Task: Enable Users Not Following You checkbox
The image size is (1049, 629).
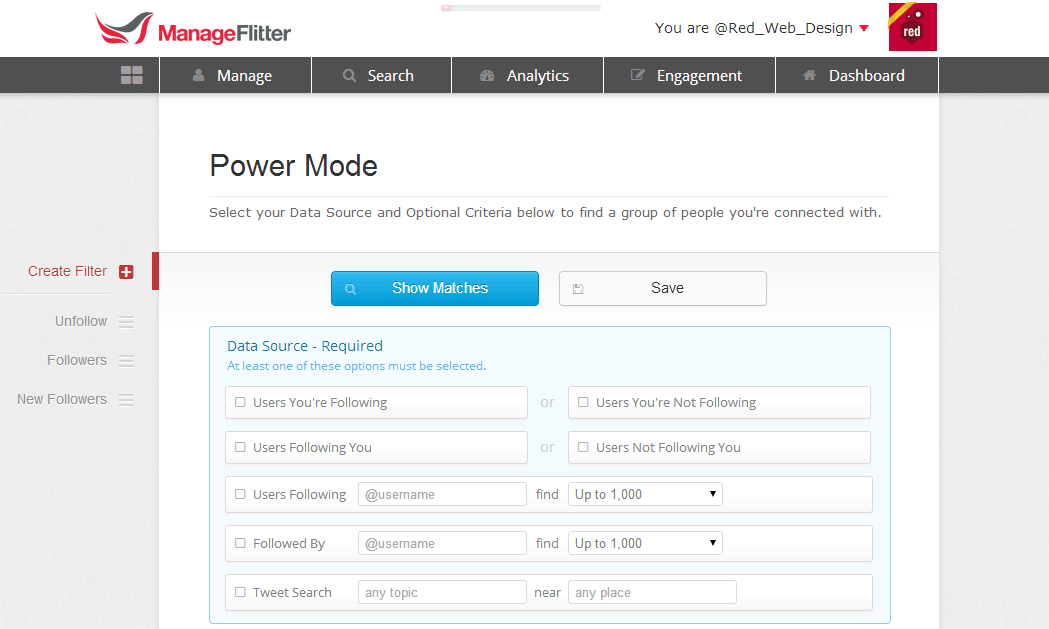Action: tap(583, 447)
